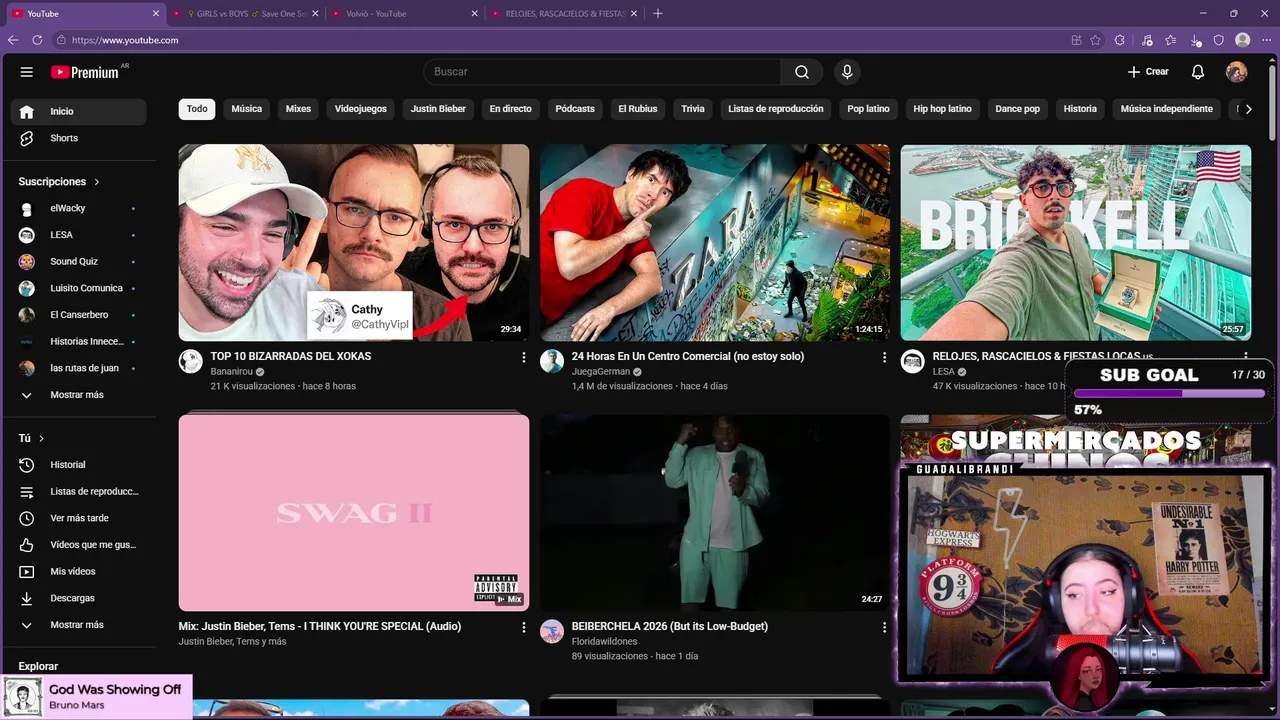Image resolution: width=1280 pixels, height=720 pixels.
Task: Select the Pódcasts filter chip
Action: (x=575, y=109)
